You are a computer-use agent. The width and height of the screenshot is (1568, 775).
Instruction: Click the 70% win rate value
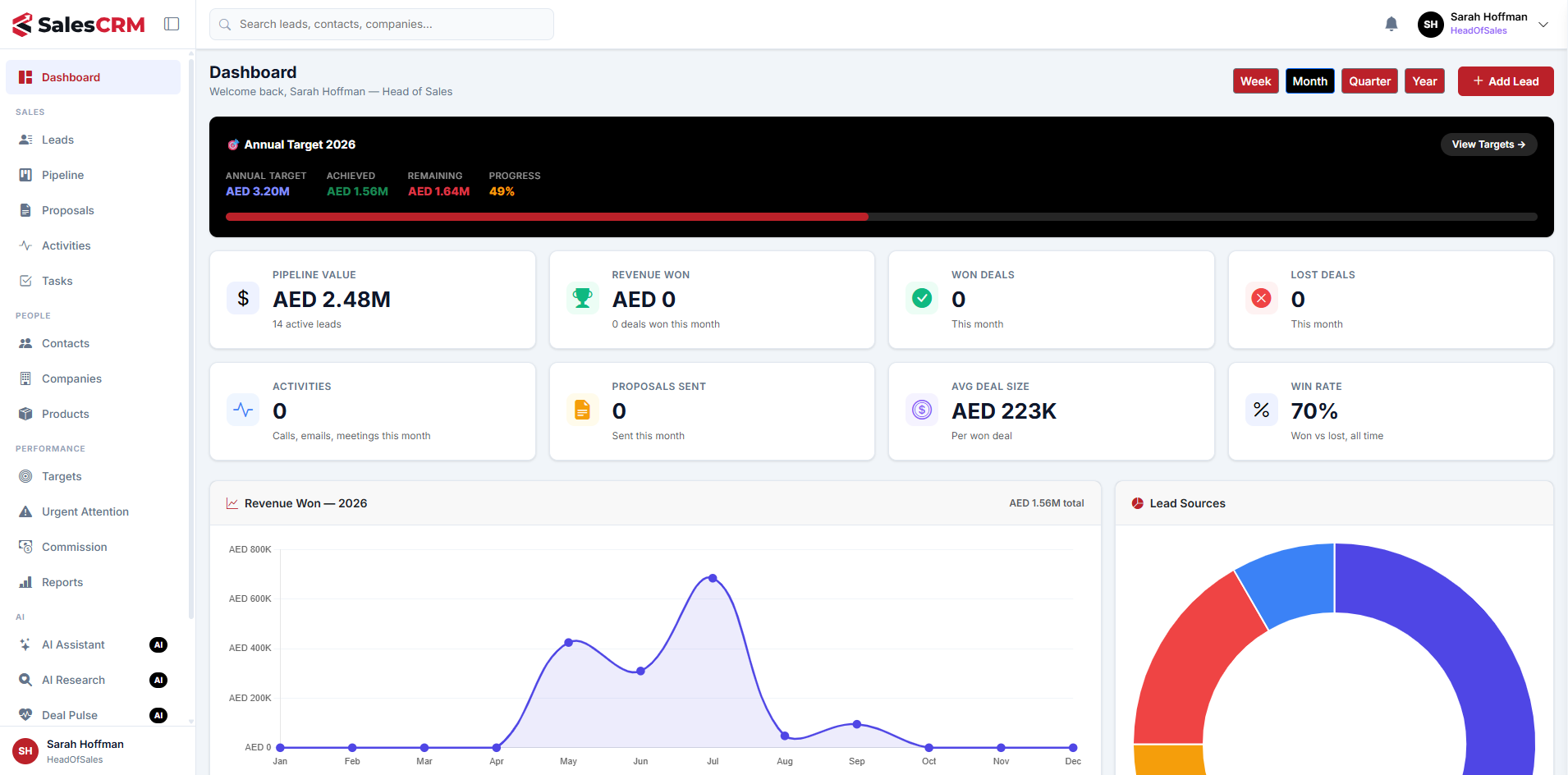[1314, 411]
